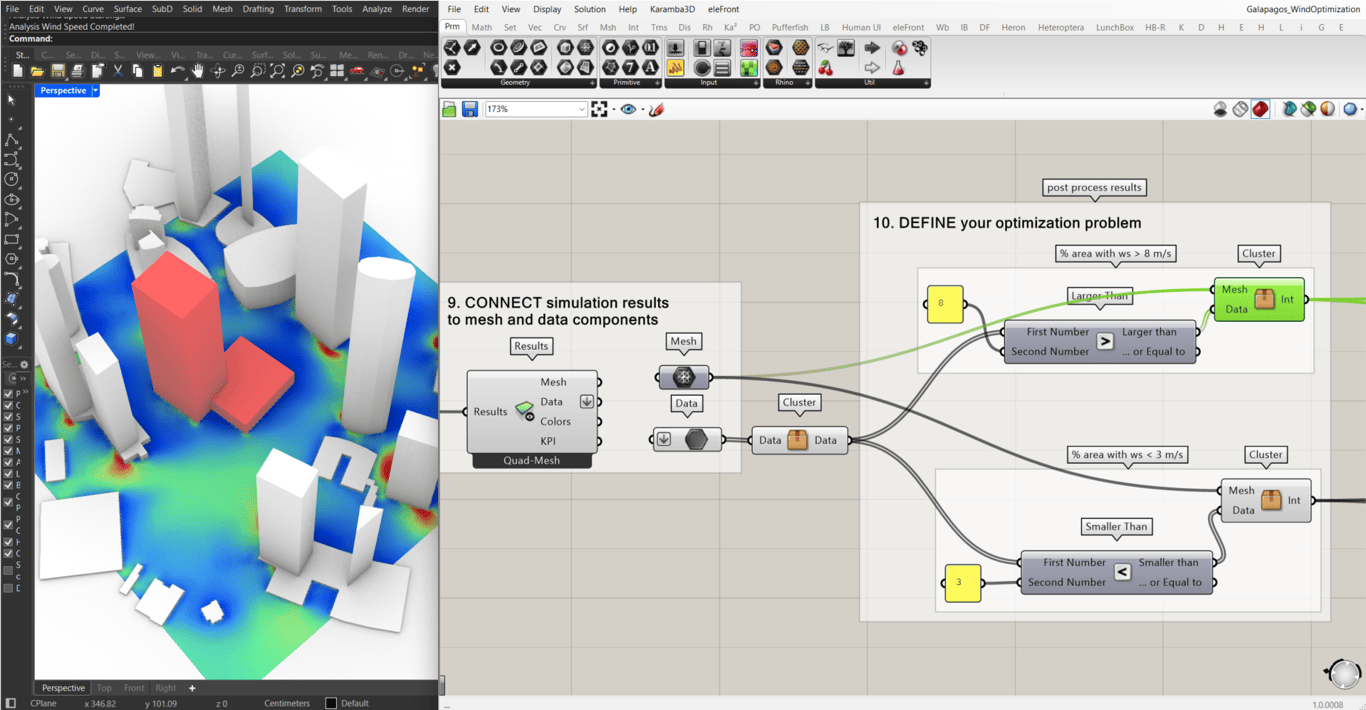Enable the unchecked layer checkbox beside letter D

click(x=8, y=588)
